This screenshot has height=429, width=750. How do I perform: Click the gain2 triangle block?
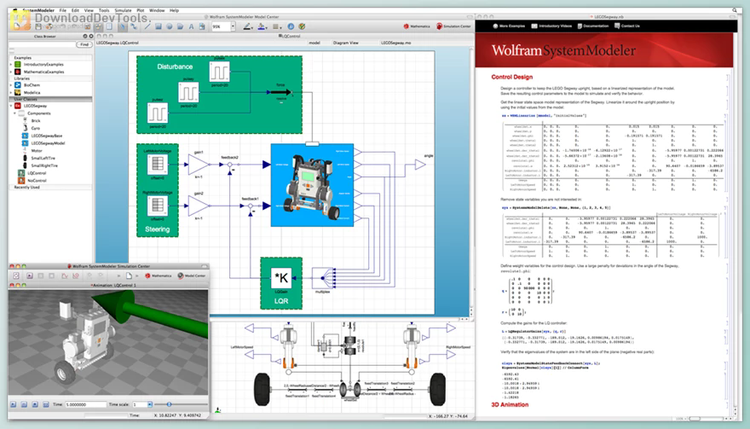198,206
